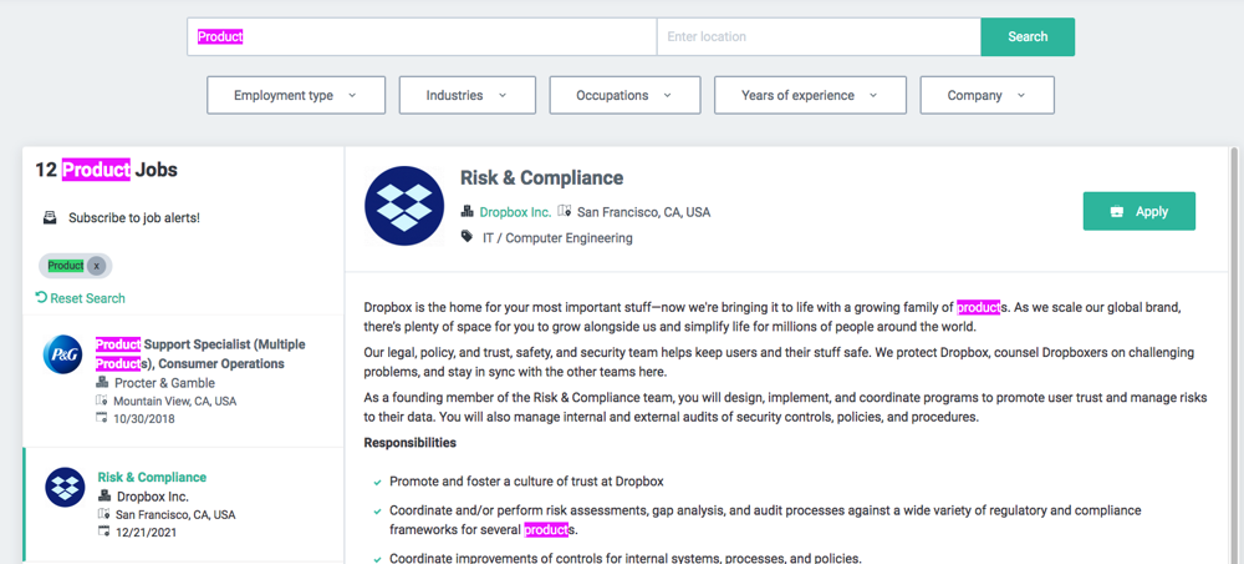The height and width of the screenshot is (564, 1244).
Task: Click the Dropbox logo in job list
Action: 65,487
